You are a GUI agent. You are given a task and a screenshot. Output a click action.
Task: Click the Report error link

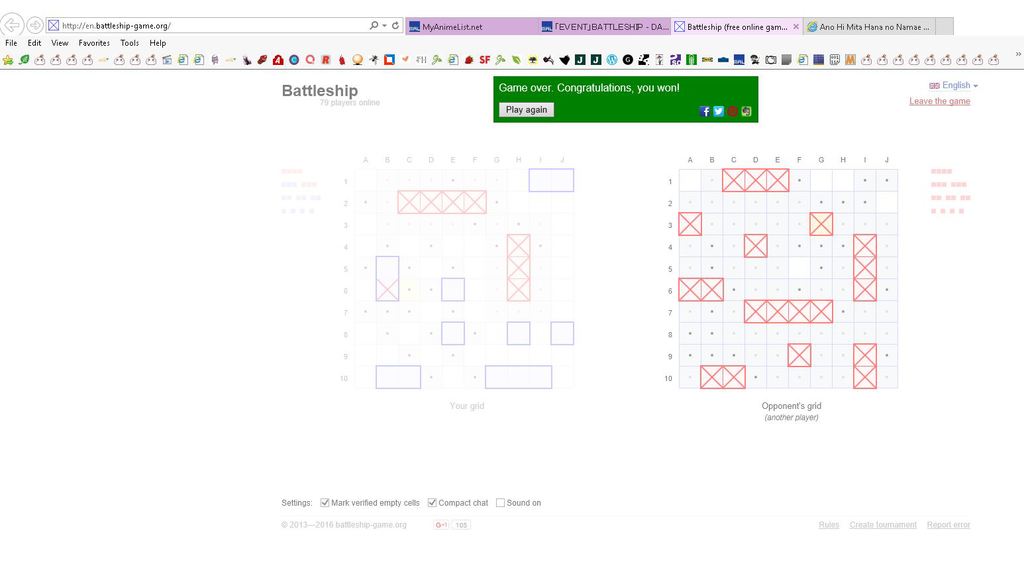[x=948, y=525]
